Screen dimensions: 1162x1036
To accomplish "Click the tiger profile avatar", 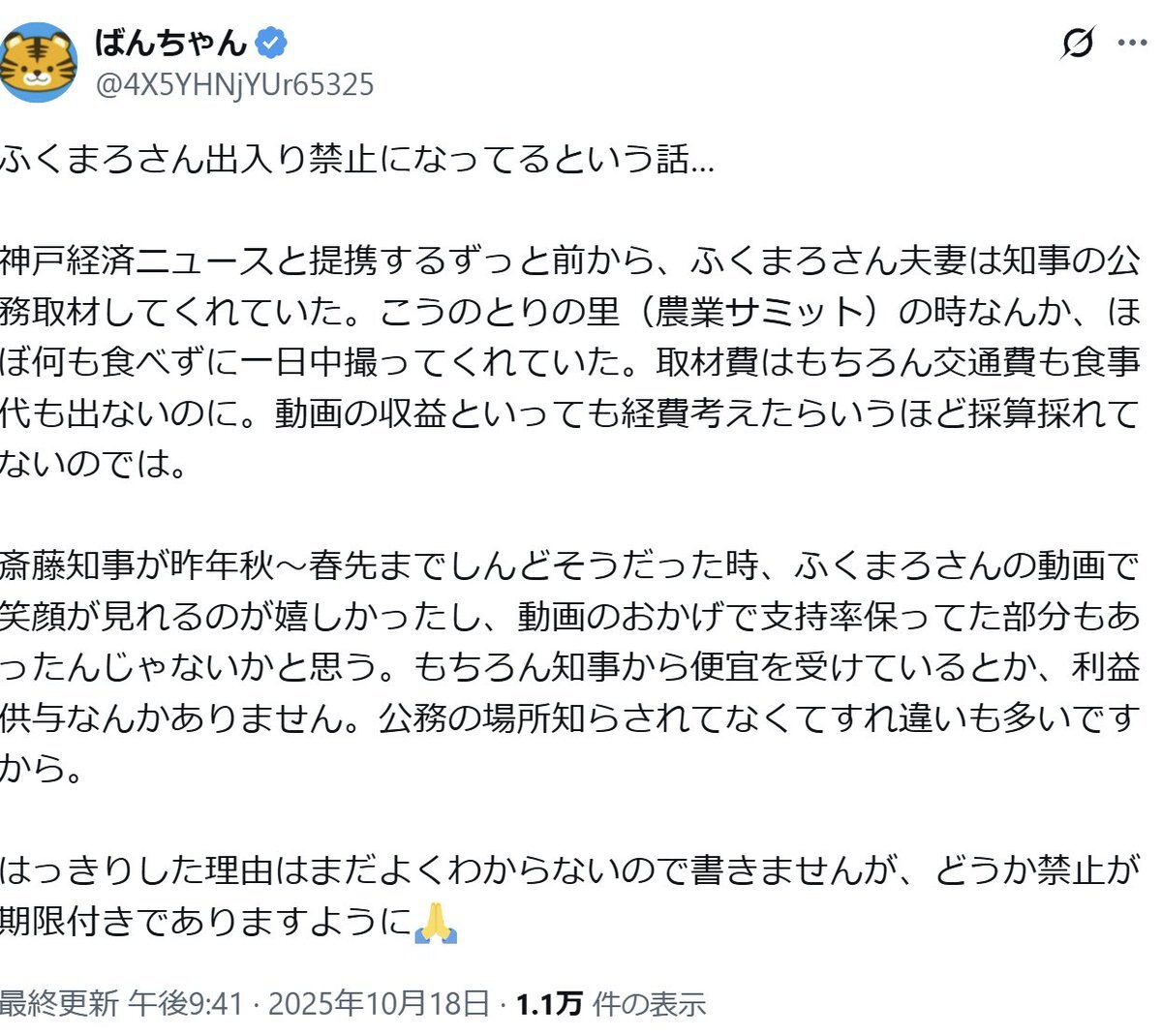I will coord(39,63).
